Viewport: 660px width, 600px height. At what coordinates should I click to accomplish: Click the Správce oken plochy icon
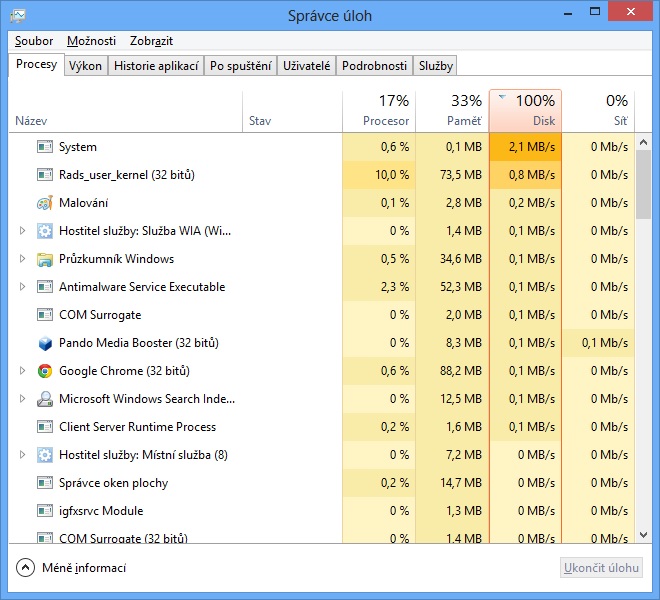[45, 483]
